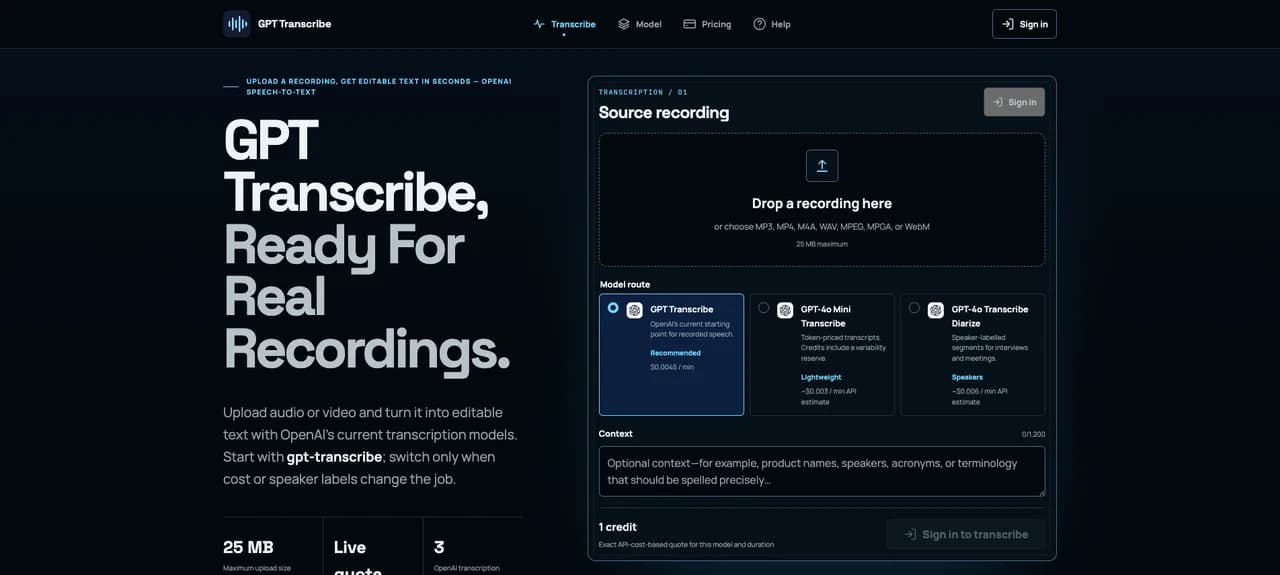This screenshot has width=1280, height=575.
Task: Click the Sign in button in the Source recording panel
Action: (x=1014, y=102)
